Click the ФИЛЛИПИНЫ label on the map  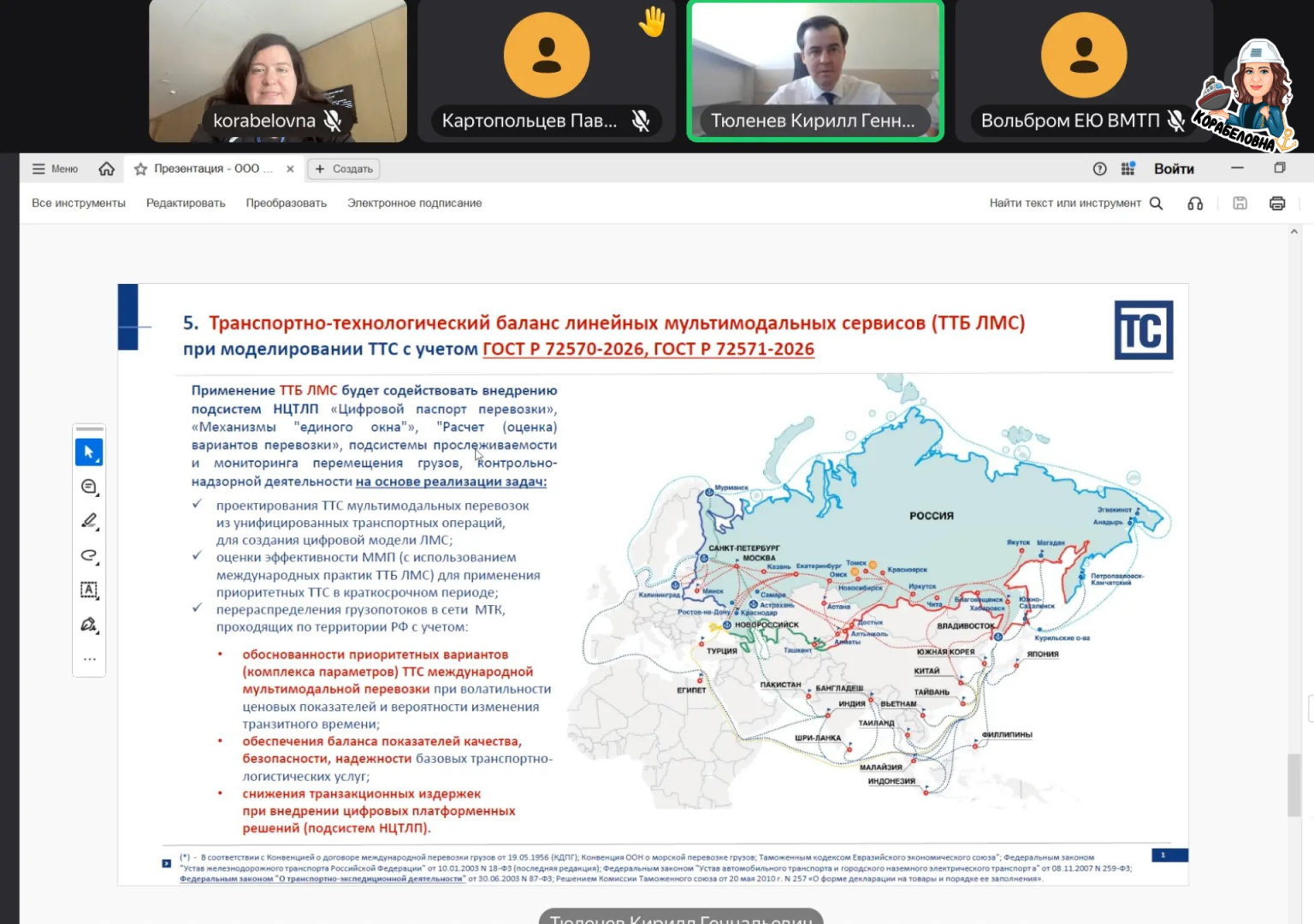tap(1007, 734)
